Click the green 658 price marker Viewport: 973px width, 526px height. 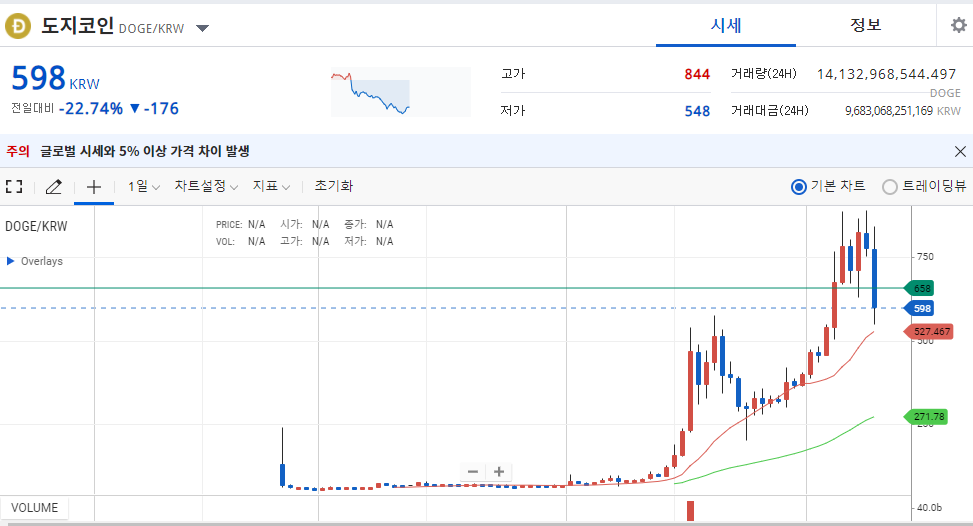[x=920, y=288]
